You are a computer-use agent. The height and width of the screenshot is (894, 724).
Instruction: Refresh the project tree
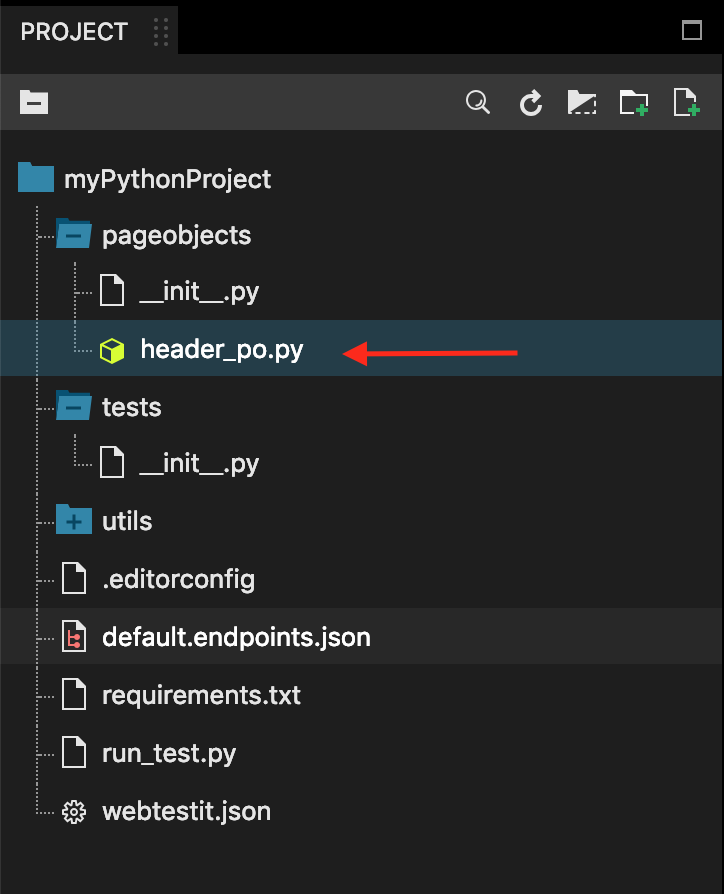(531, 103)
